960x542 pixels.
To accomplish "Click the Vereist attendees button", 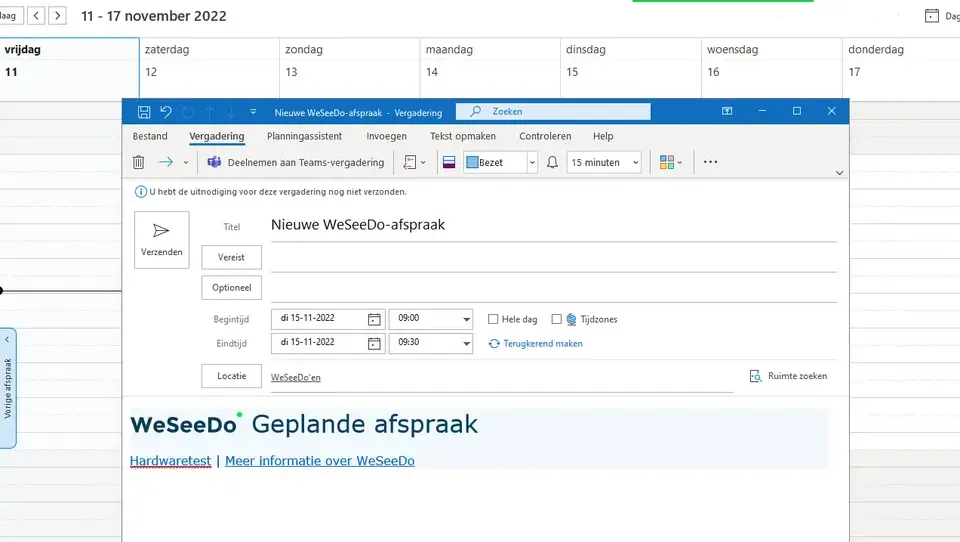I will point(231,257).
